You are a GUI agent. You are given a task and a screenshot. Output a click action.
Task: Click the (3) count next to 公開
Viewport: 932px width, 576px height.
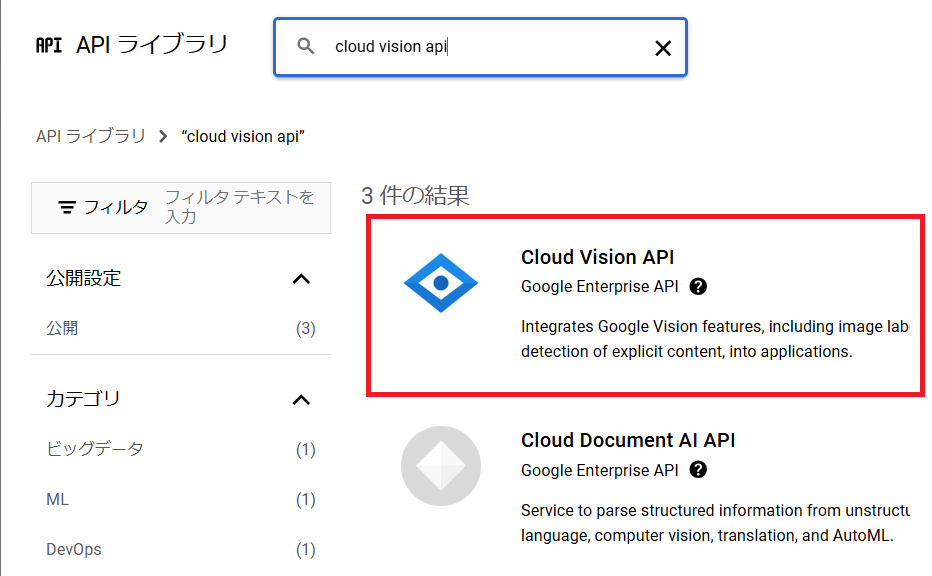click(x=306, y=329)
